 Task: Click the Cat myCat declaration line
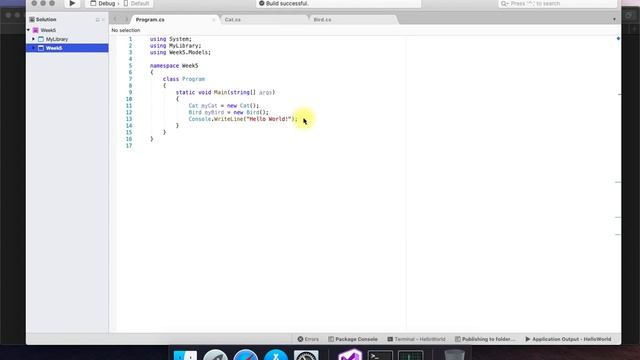point(224,106)
